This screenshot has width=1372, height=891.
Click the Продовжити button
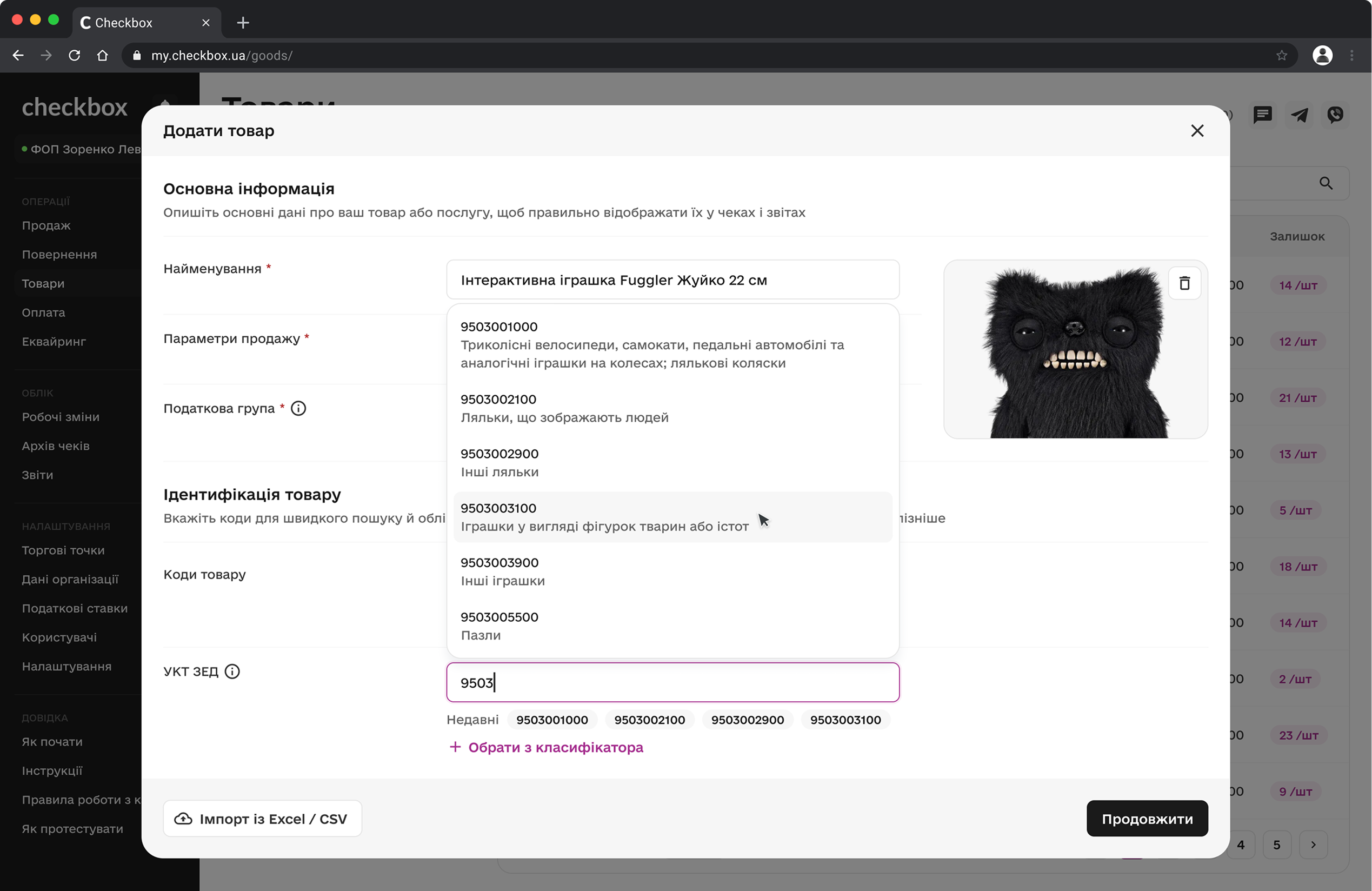[1147, 819]
